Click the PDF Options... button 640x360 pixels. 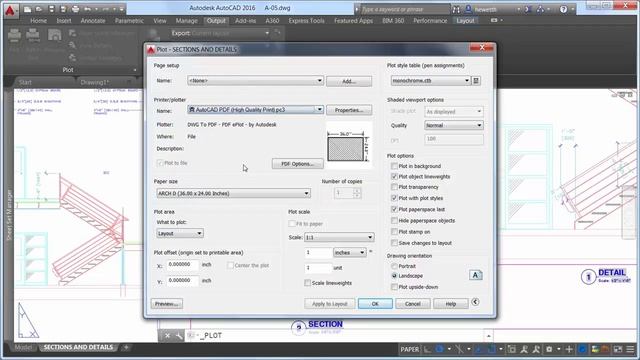(298, 164)
